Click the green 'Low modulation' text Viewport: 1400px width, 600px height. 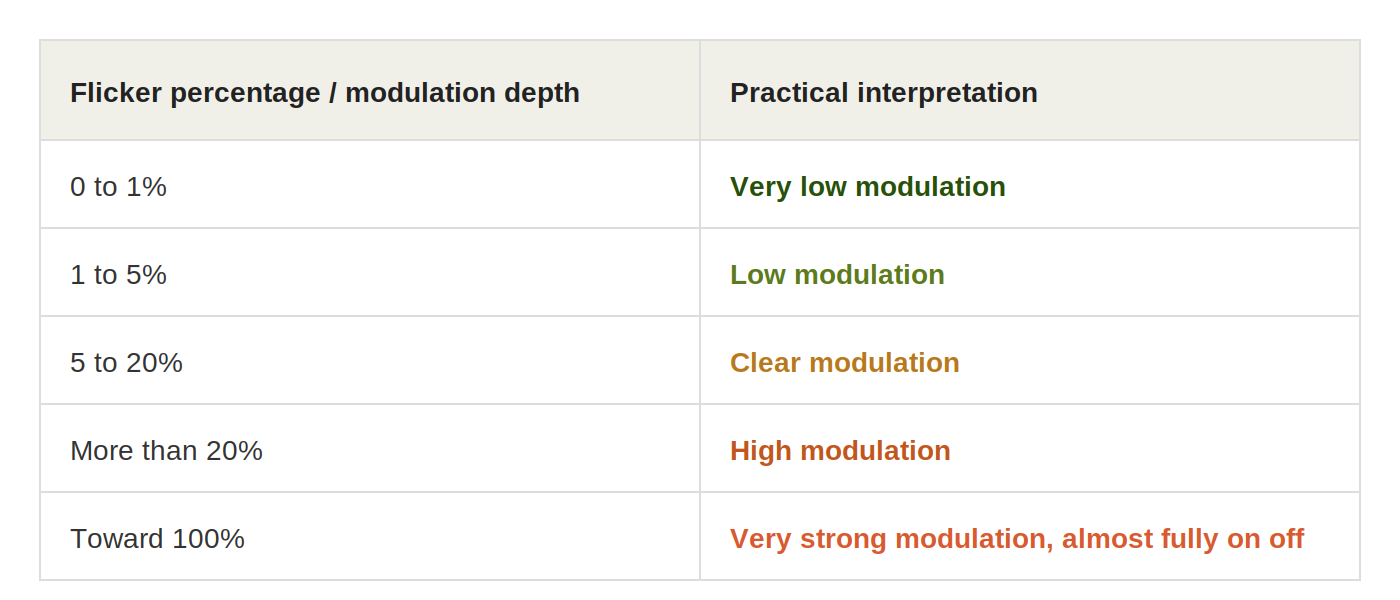(837, 275)
